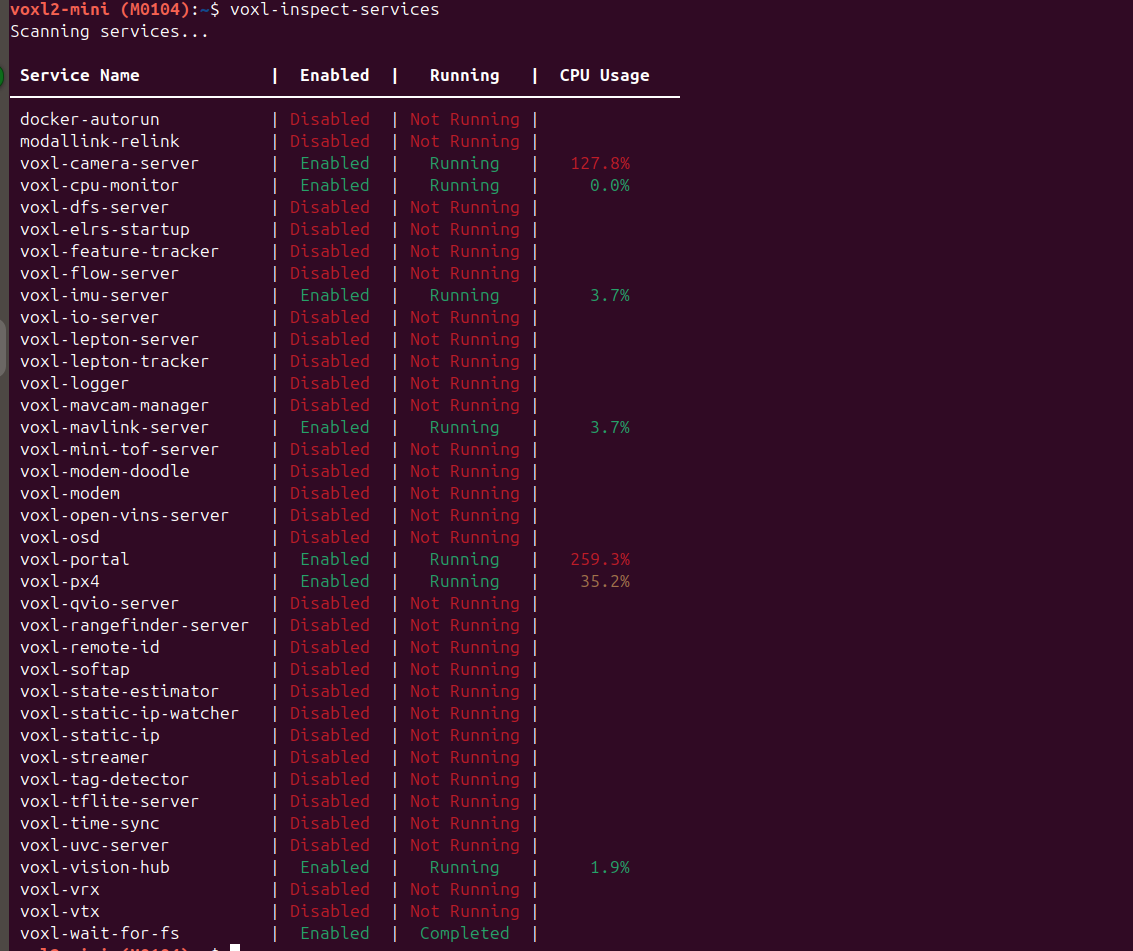Click the terminal cursor at the bottom
This screenshot has height=951, width=1133.
(x=234, y=944)
